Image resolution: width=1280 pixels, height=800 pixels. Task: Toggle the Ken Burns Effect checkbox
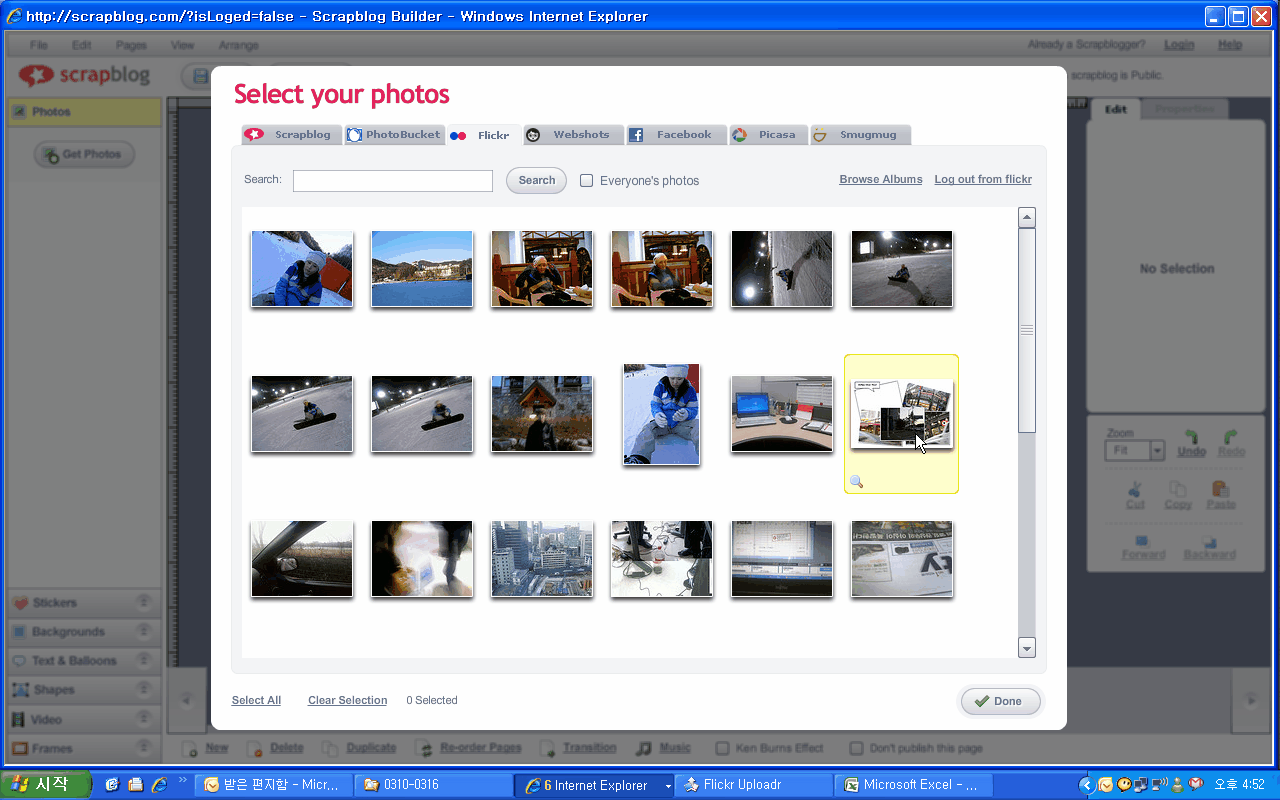pos(722,748)
